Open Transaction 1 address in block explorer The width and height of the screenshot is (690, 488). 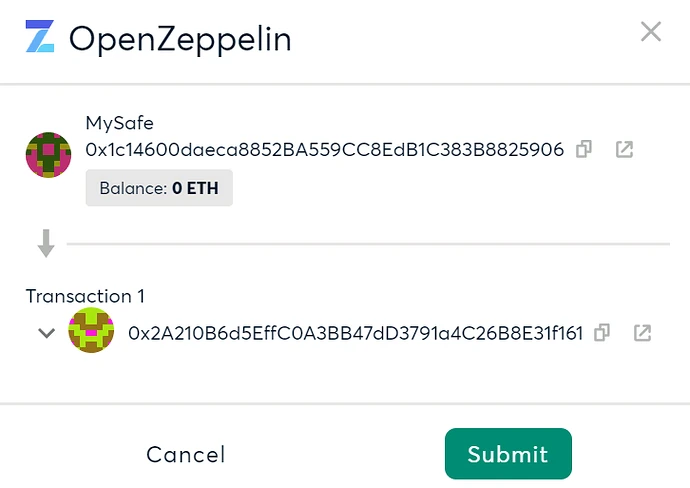[x=643, y=333]
